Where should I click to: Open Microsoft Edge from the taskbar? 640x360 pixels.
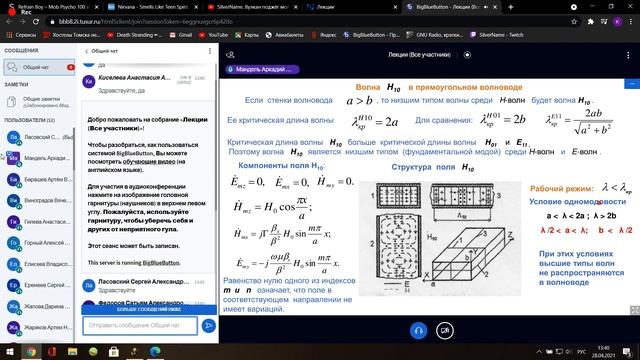pyautogui.click(x=155, y=351)
